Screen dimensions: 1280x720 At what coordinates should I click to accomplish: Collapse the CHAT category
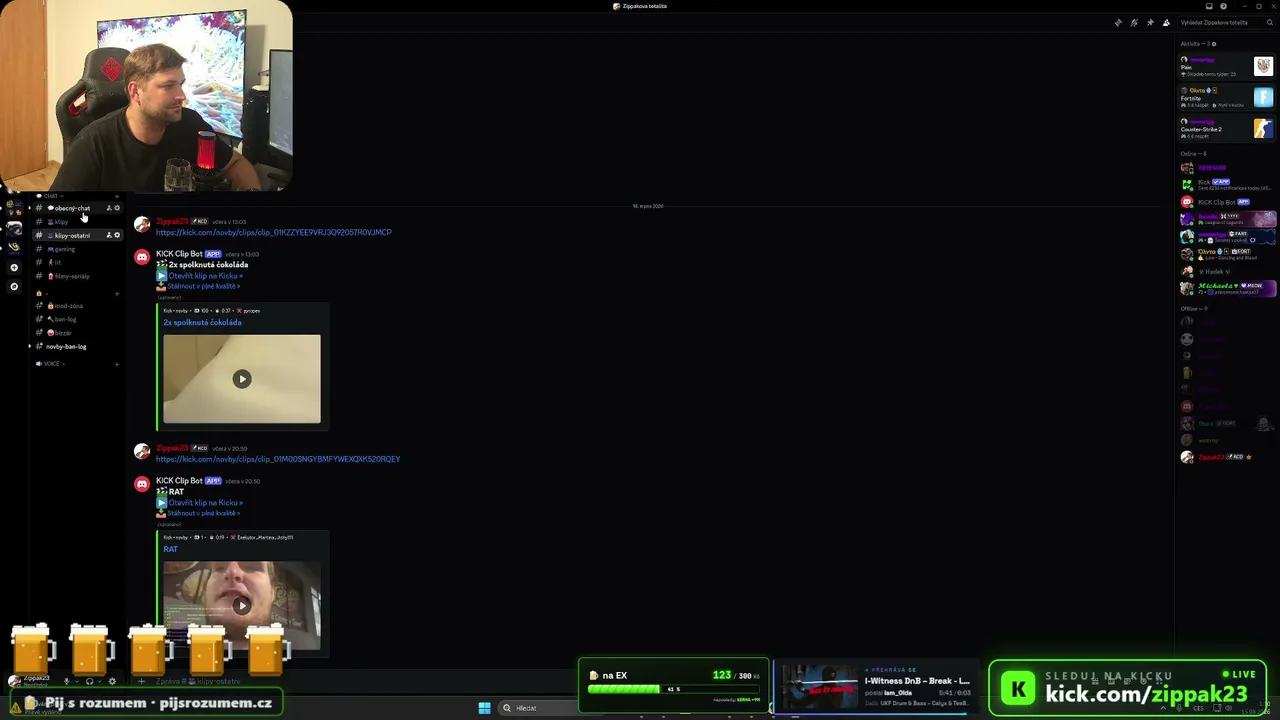(50, 196)
